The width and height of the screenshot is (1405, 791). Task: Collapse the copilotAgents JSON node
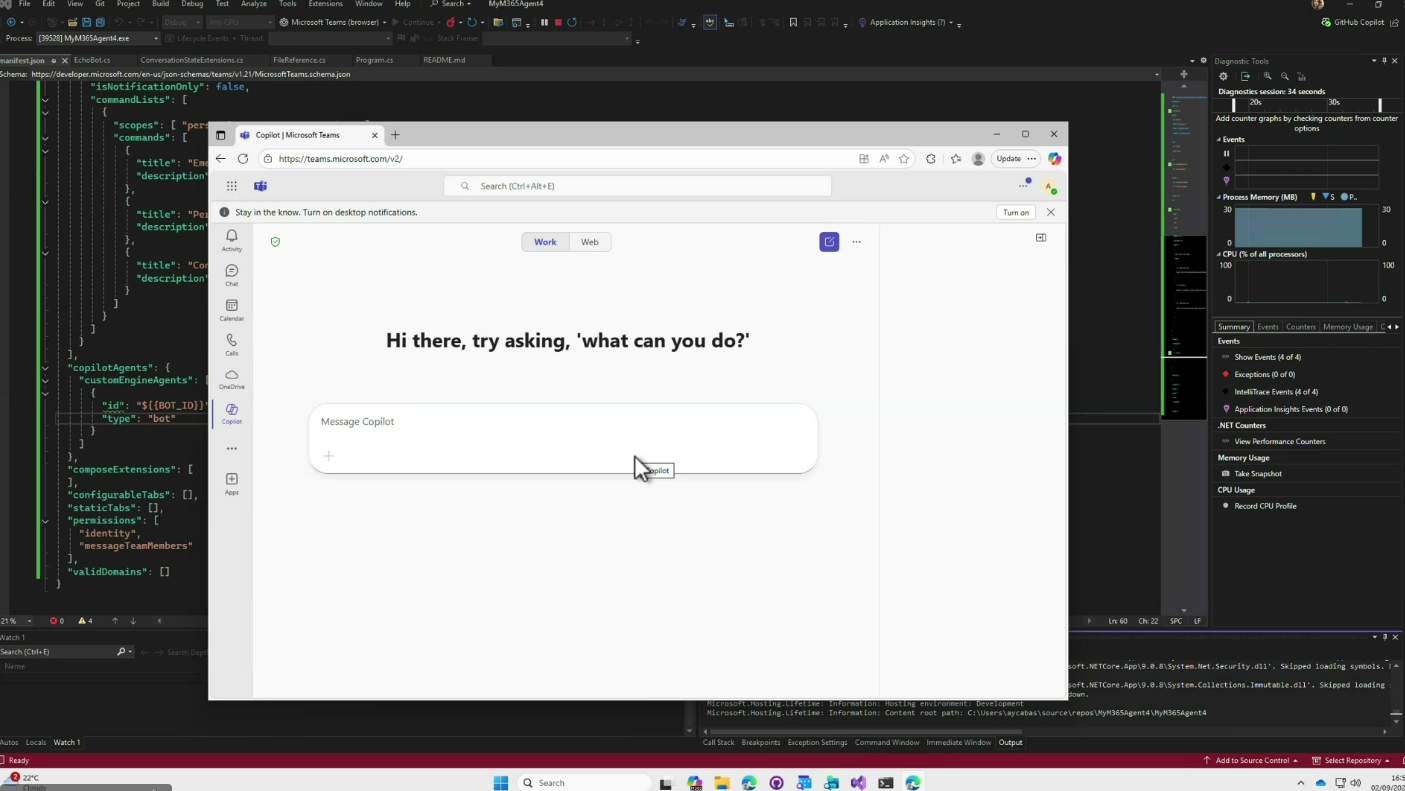coord(45,368)
